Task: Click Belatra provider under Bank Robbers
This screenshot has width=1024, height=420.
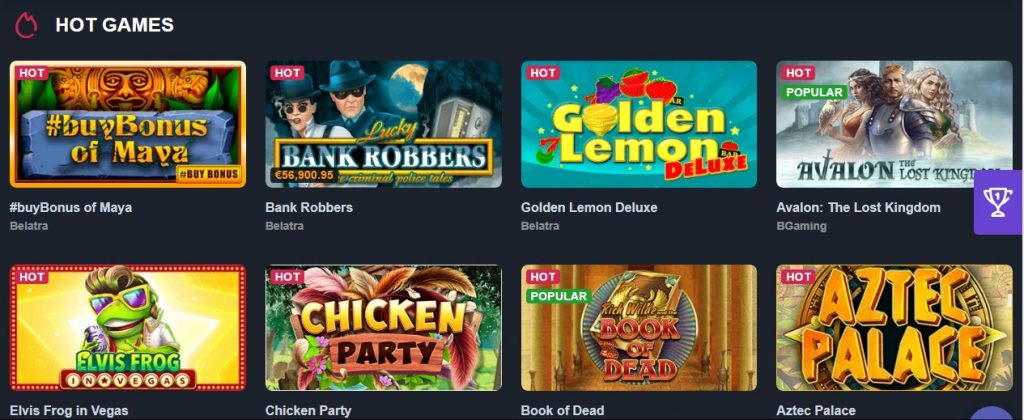Action: (x=284, y=226)
